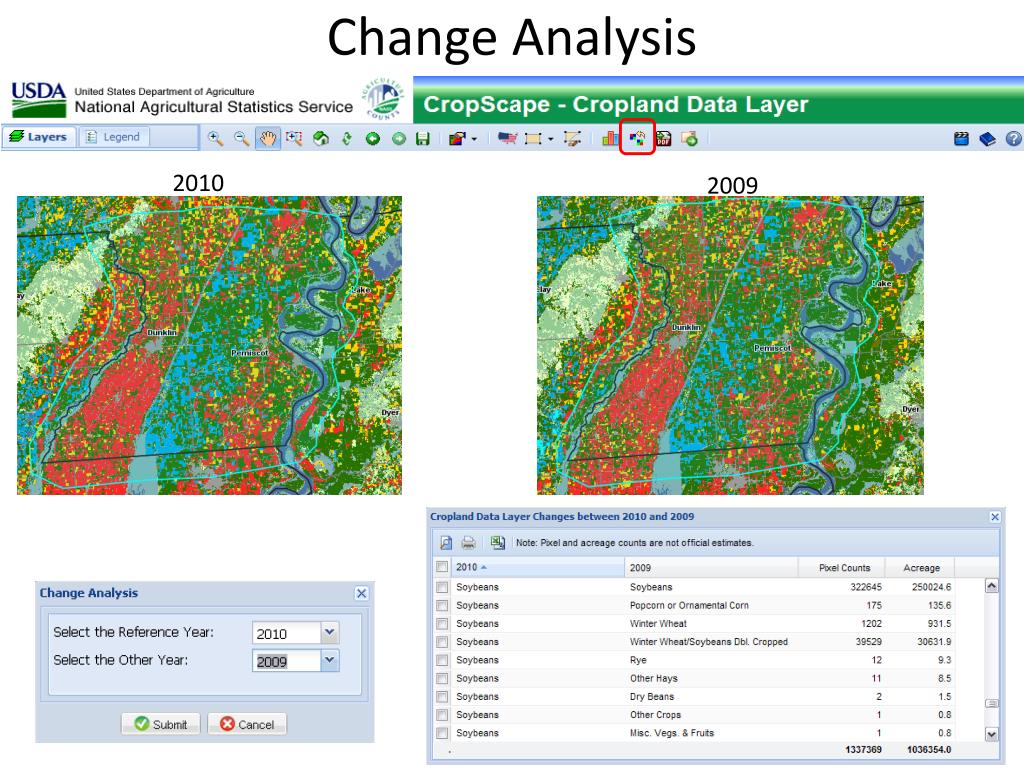
Task: Click the 2010 cropland map image
Action: point(209,345)
